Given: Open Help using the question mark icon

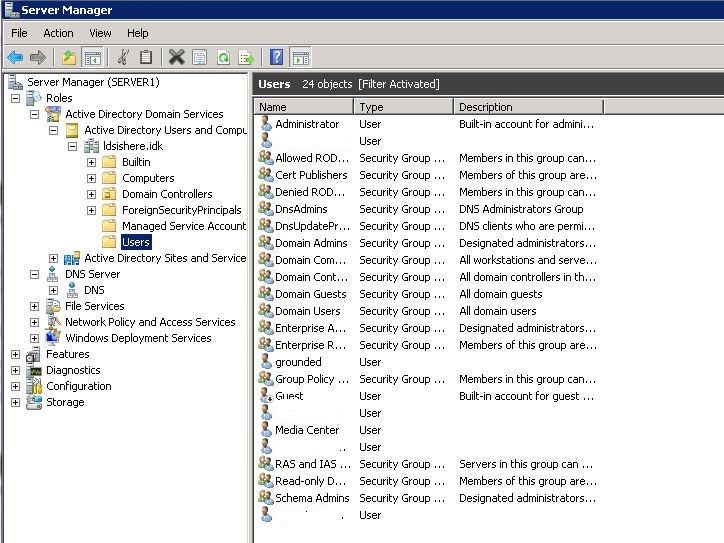Looking at the screenshot, I should [x=277, y=57].
